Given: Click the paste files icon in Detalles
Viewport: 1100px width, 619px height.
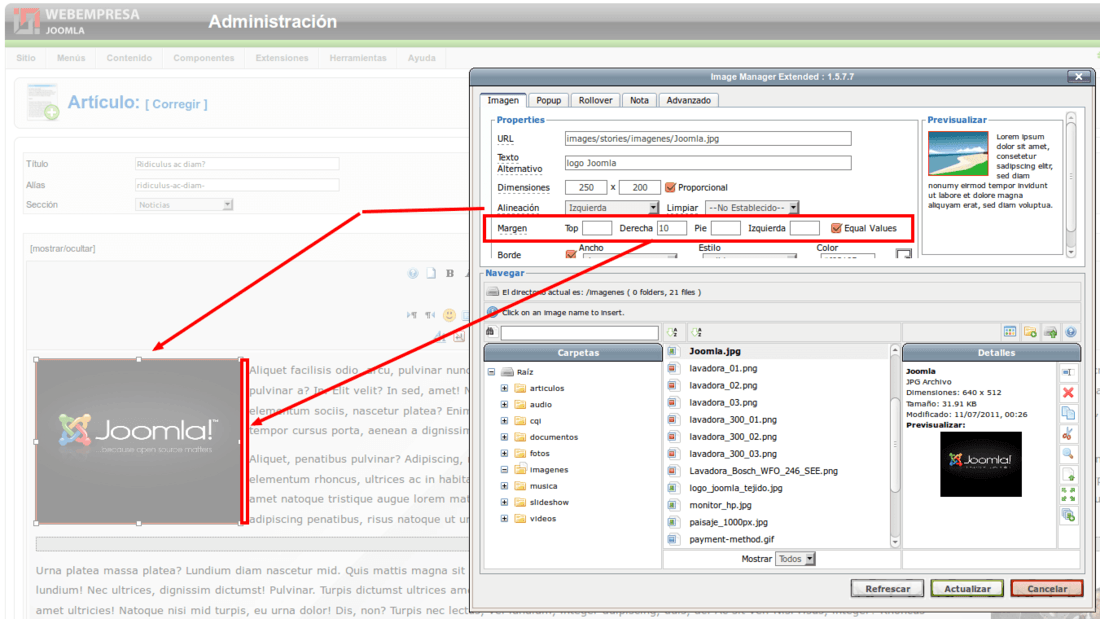Looking at the screenshot, I should (1068, 516).
